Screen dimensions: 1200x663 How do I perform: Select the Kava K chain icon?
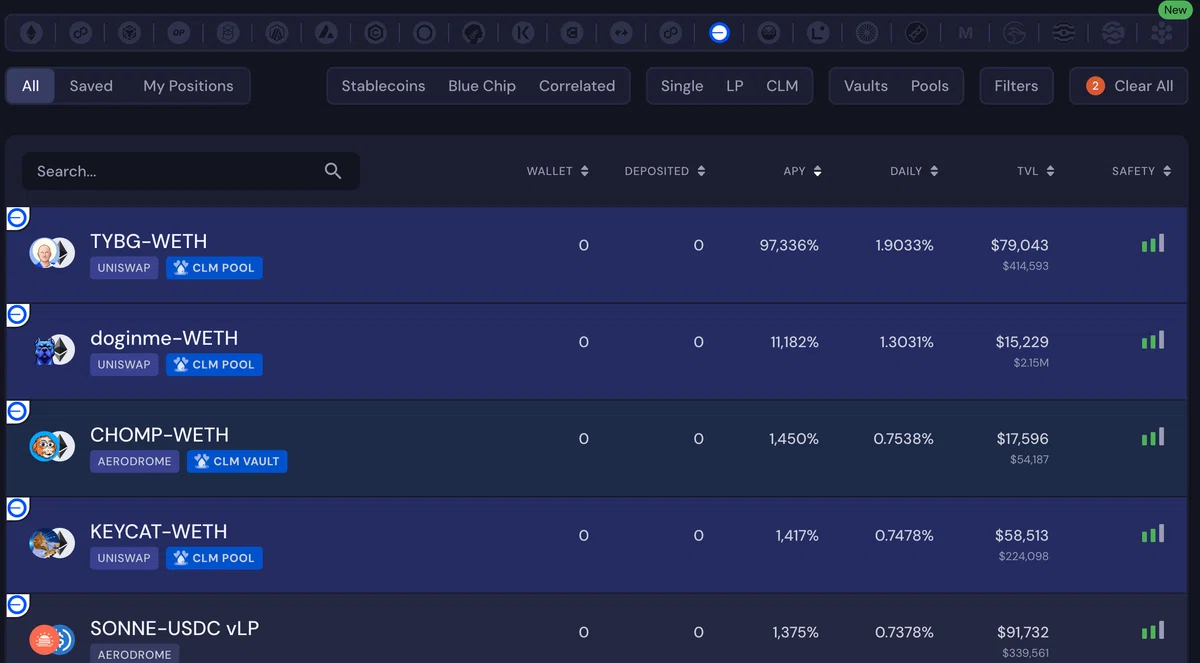pyautogui.click(x=523, y=33)
